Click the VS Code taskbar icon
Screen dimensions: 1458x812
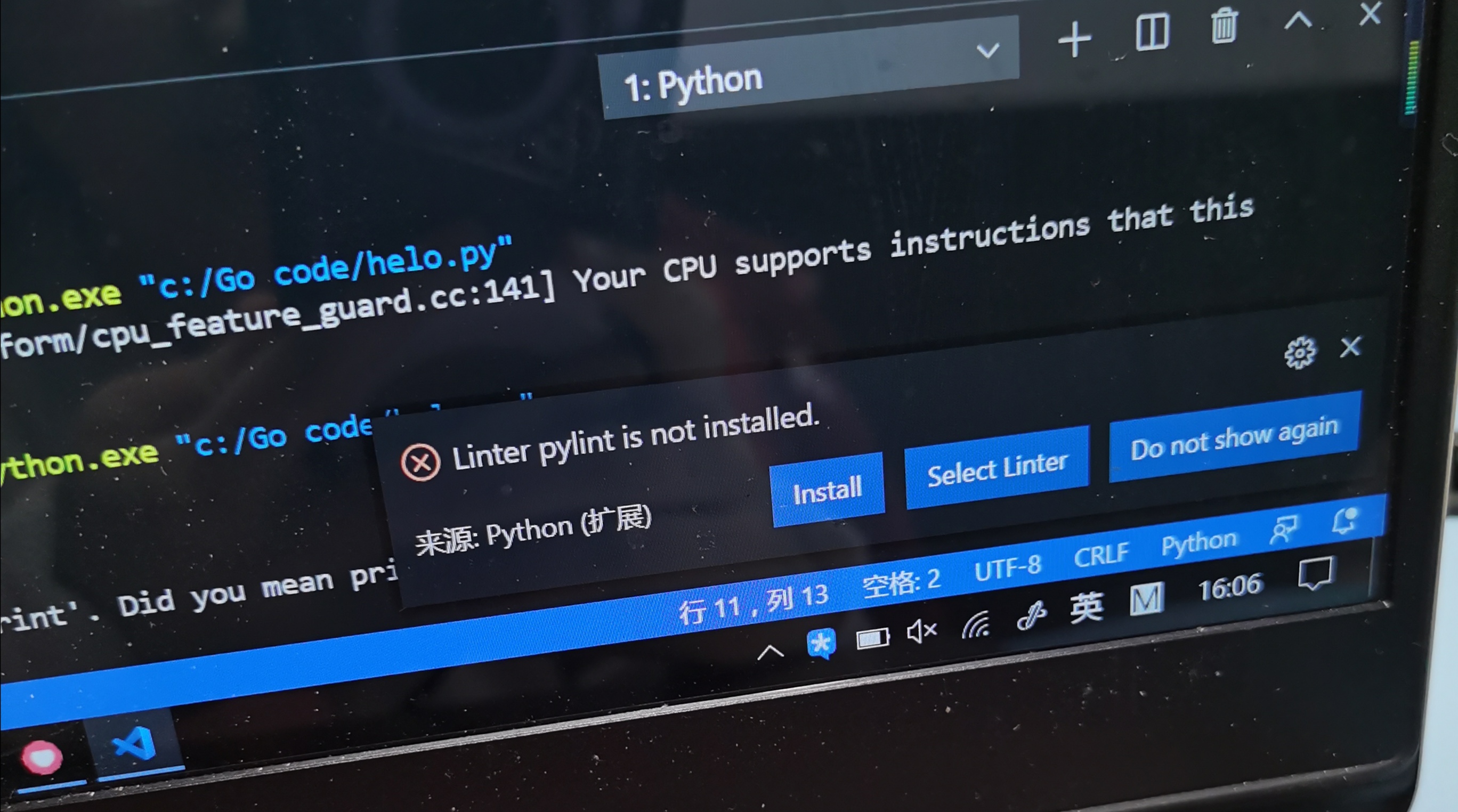[135, 744]
